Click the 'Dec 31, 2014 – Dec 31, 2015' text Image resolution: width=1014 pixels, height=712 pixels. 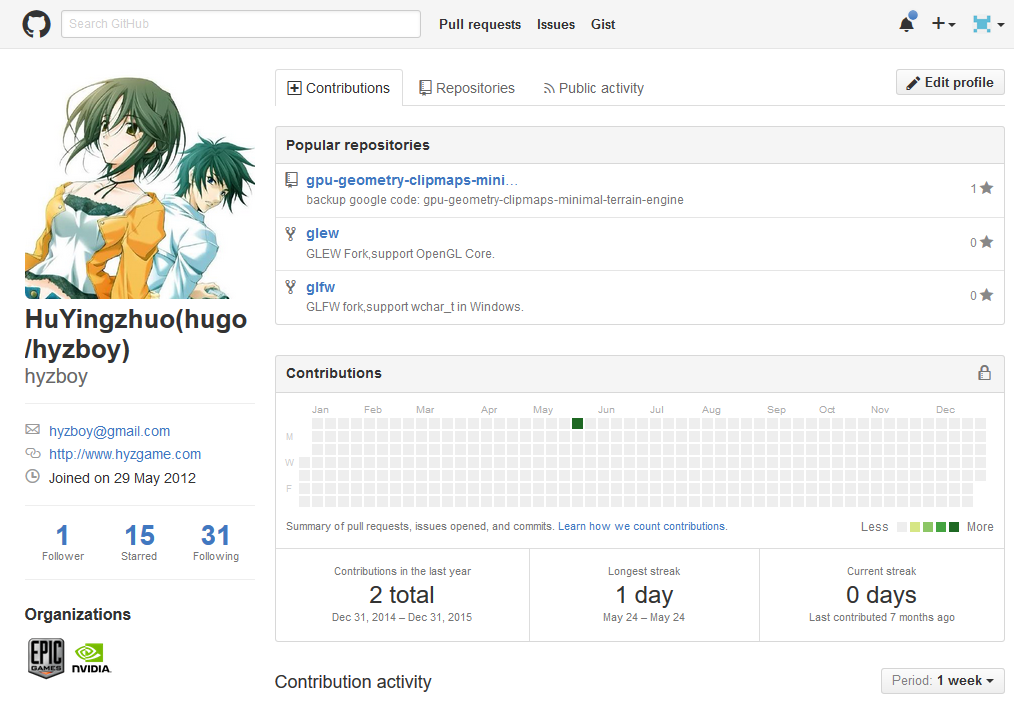click(x=402, y=618)
